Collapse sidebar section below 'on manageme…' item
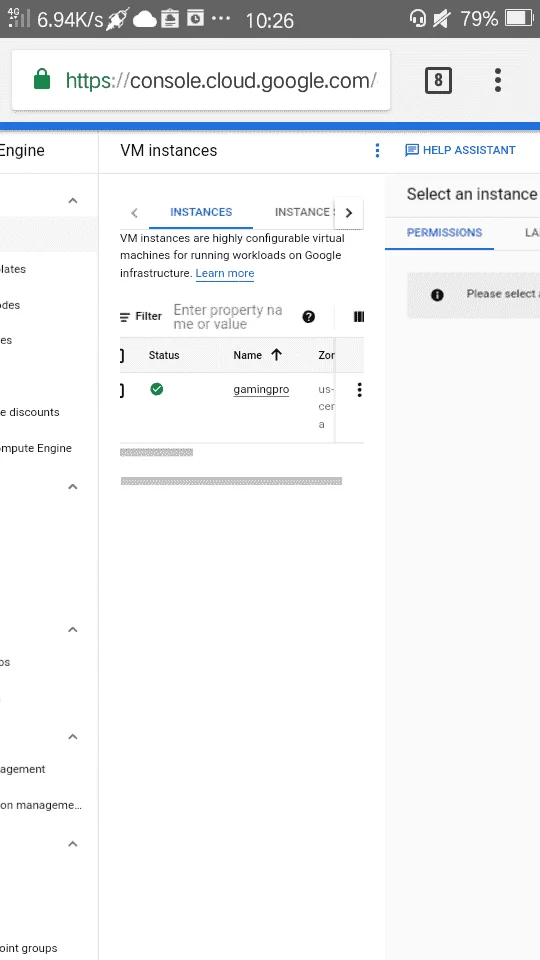The image size is (540, 960). pos(73,844)
